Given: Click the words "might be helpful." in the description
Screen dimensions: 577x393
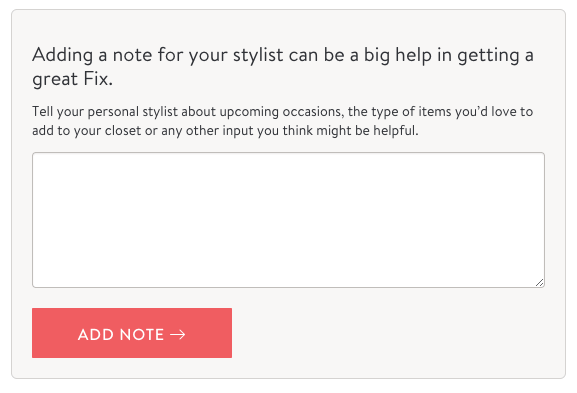Looking at the screenshot, I should coord(367,131).
